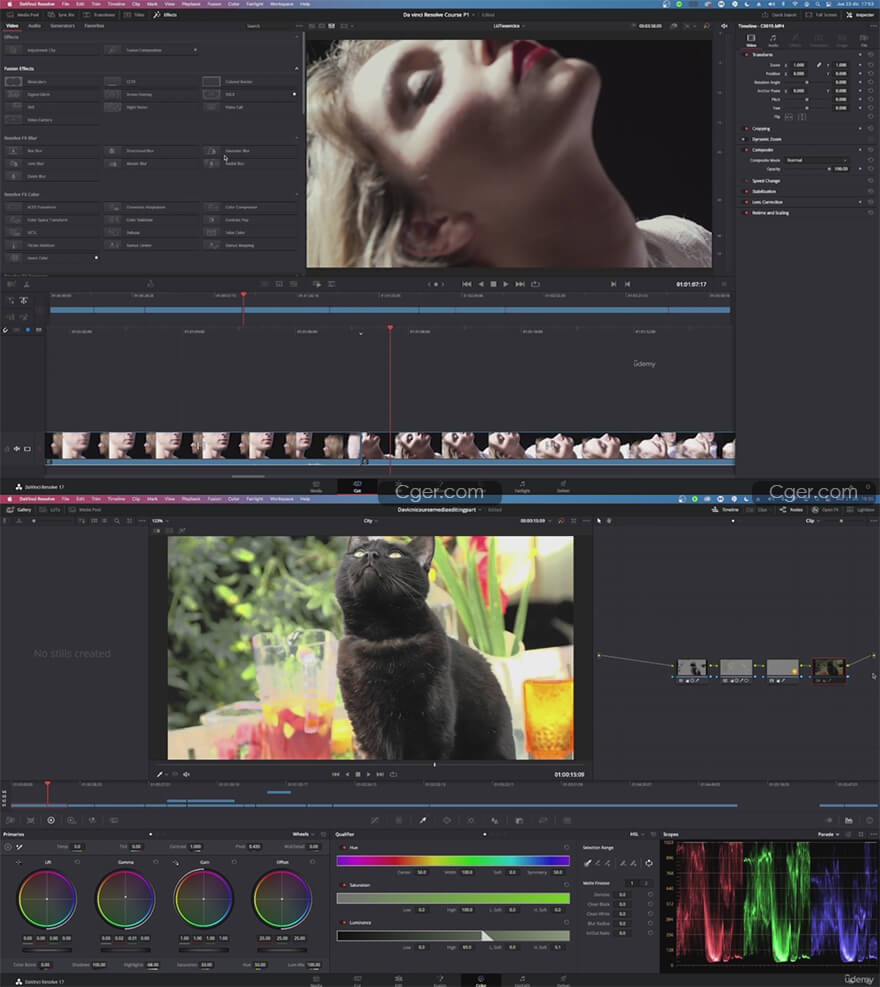Toggle the Inspector panel button

860,14
